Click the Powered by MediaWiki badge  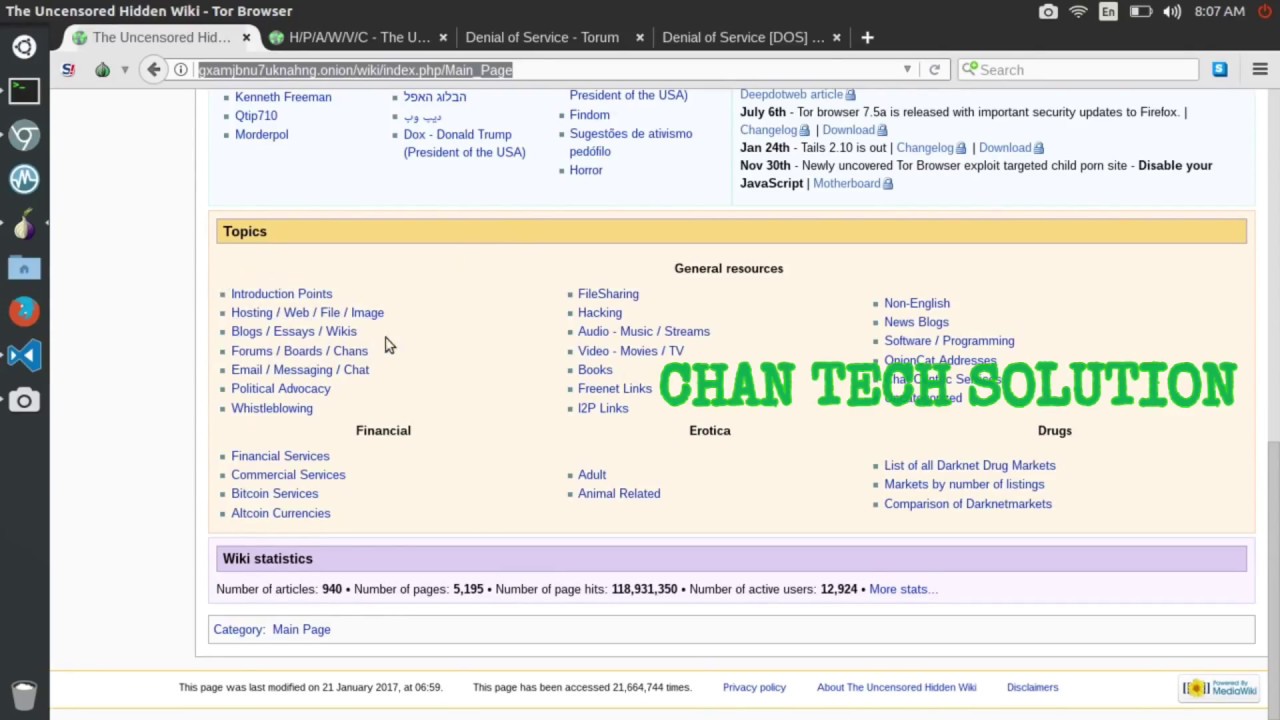click(x=1219, y=688)
